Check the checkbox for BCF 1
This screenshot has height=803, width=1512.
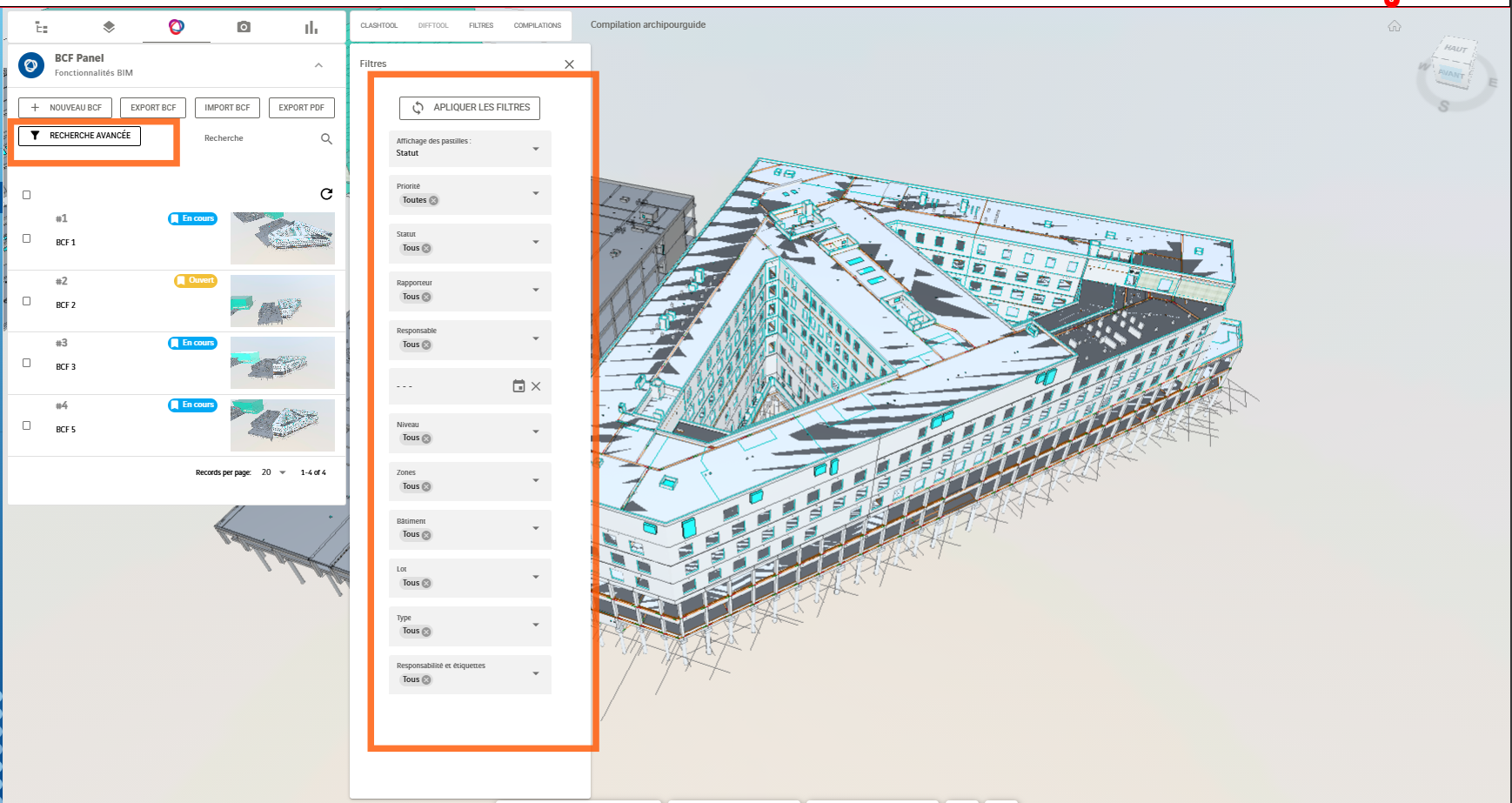pyautogui.click(x=26, y=238)
